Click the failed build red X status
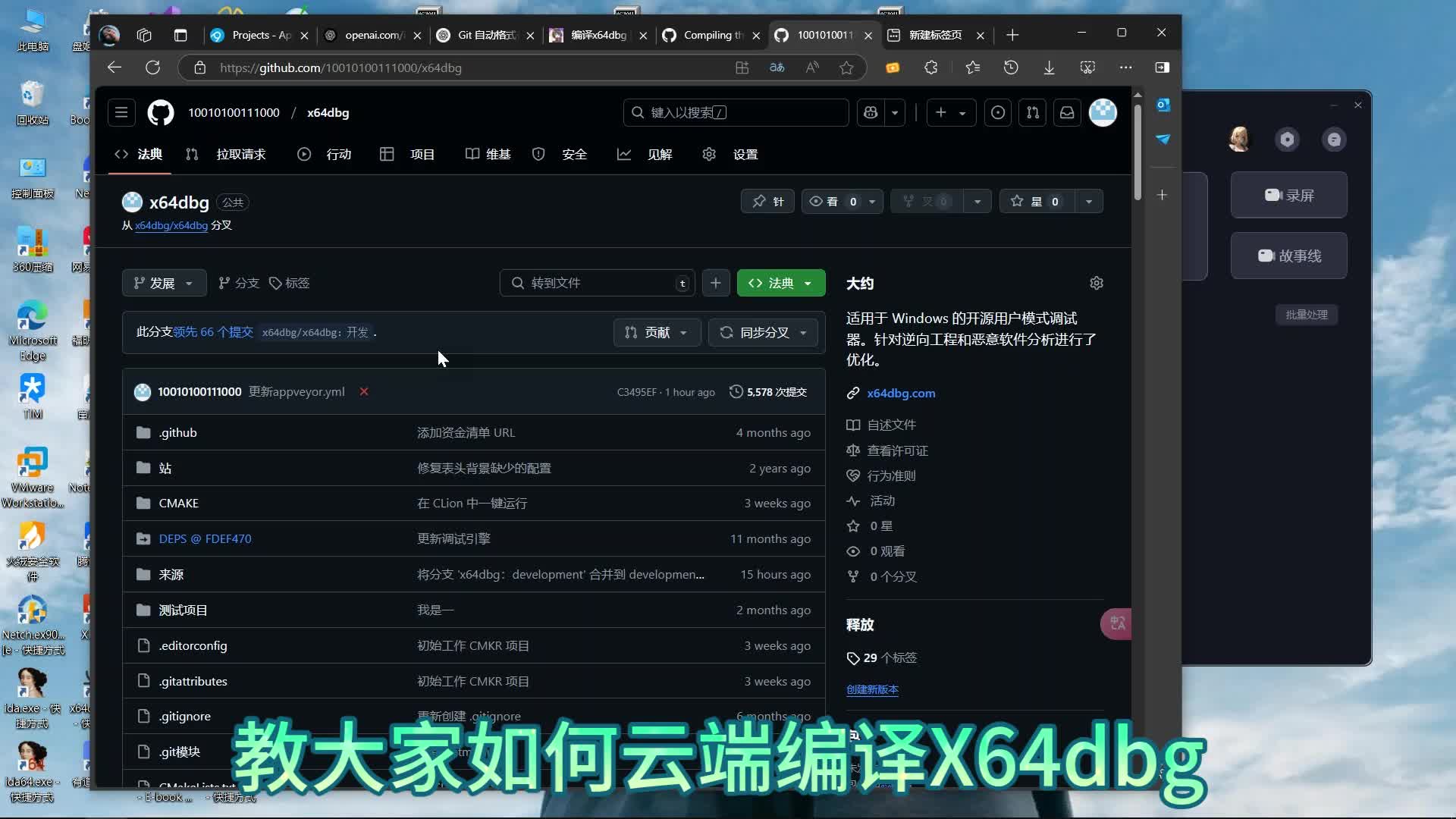1456x819 pixels. coord(364,391)
